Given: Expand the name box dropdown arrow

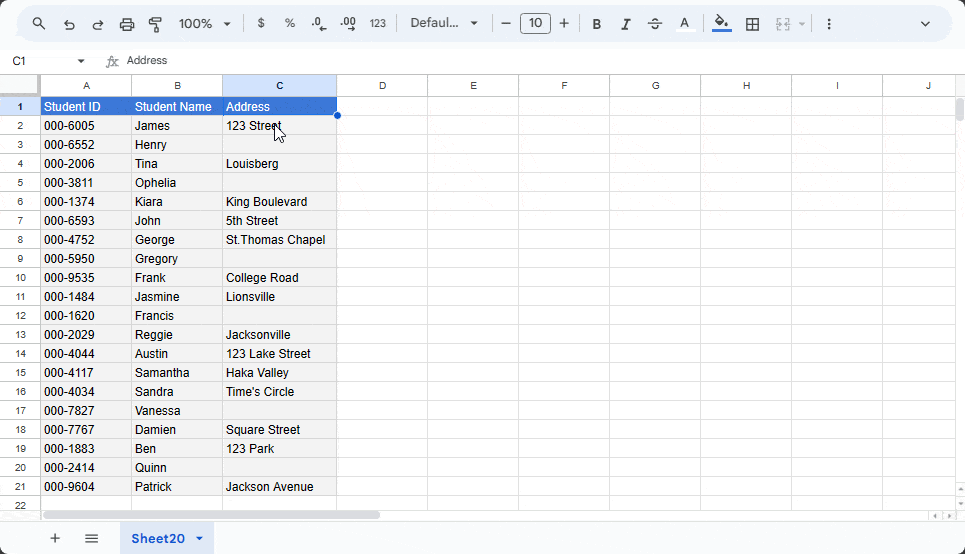Looking at the screenshot, I should (81, 61).
